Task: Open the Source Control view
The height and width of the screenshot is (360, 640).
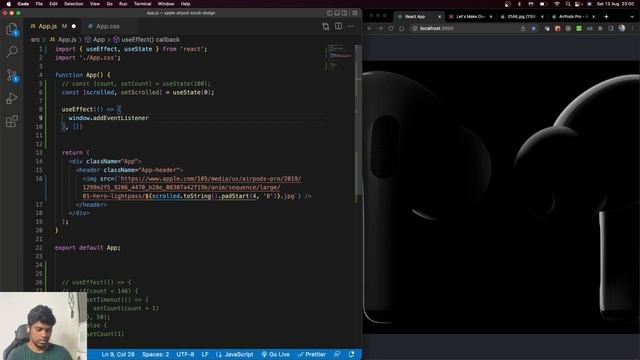Action: [12, 75]
